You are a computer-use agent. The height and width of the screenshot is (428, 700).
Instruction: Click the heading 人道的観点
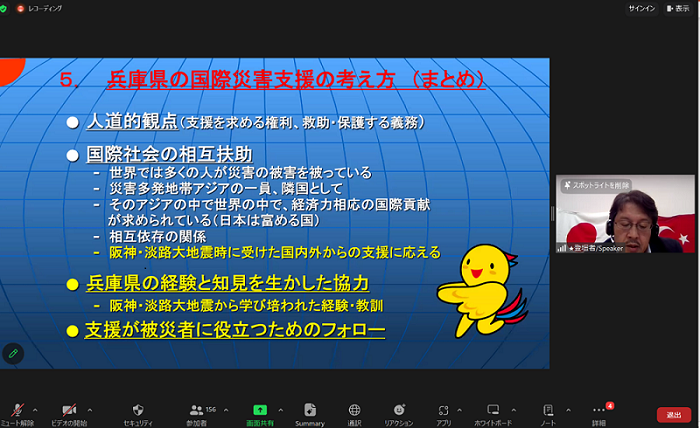coord(132,121)
